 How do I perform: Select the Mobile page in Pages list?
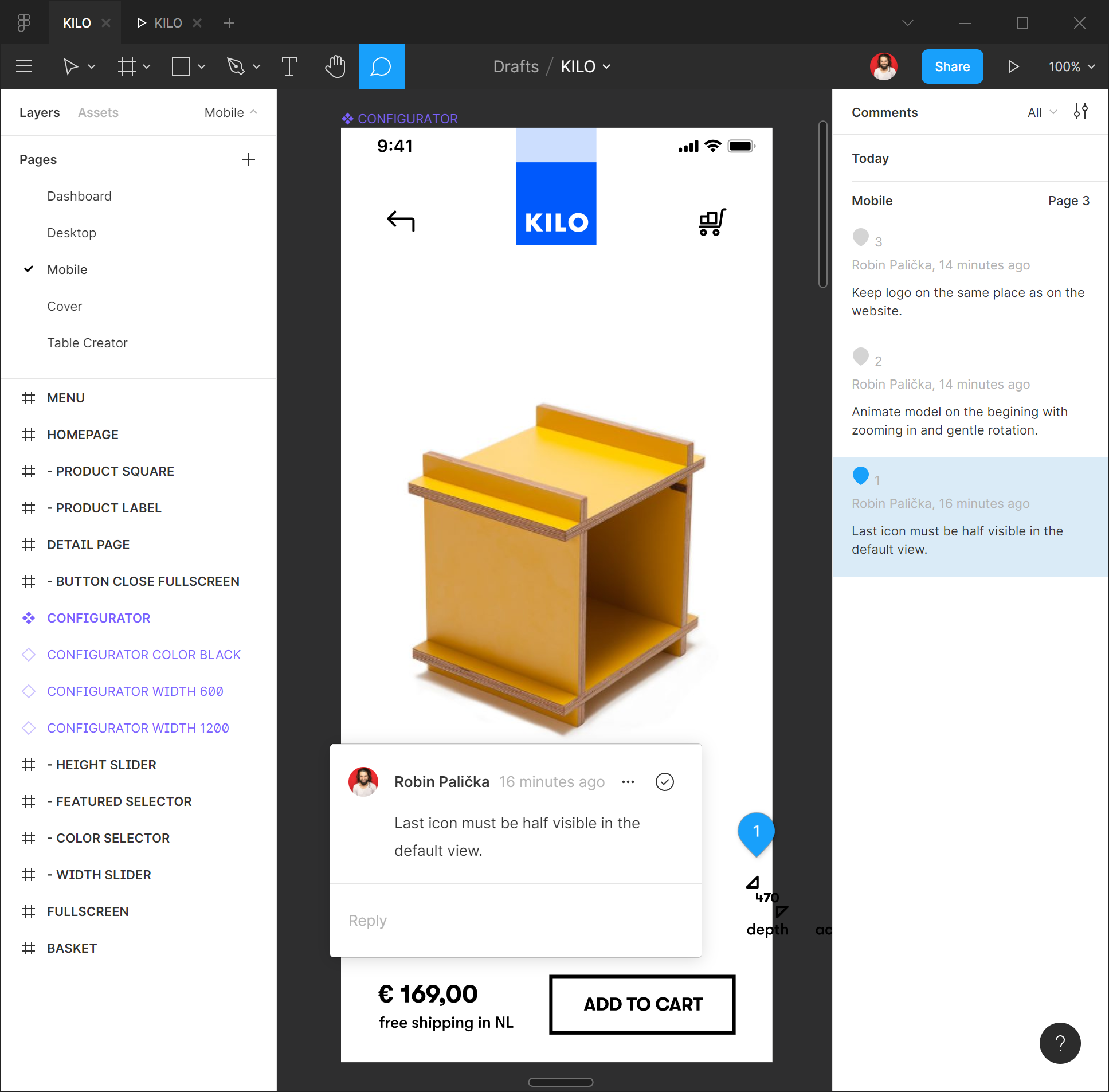click(x=67, y=269)
